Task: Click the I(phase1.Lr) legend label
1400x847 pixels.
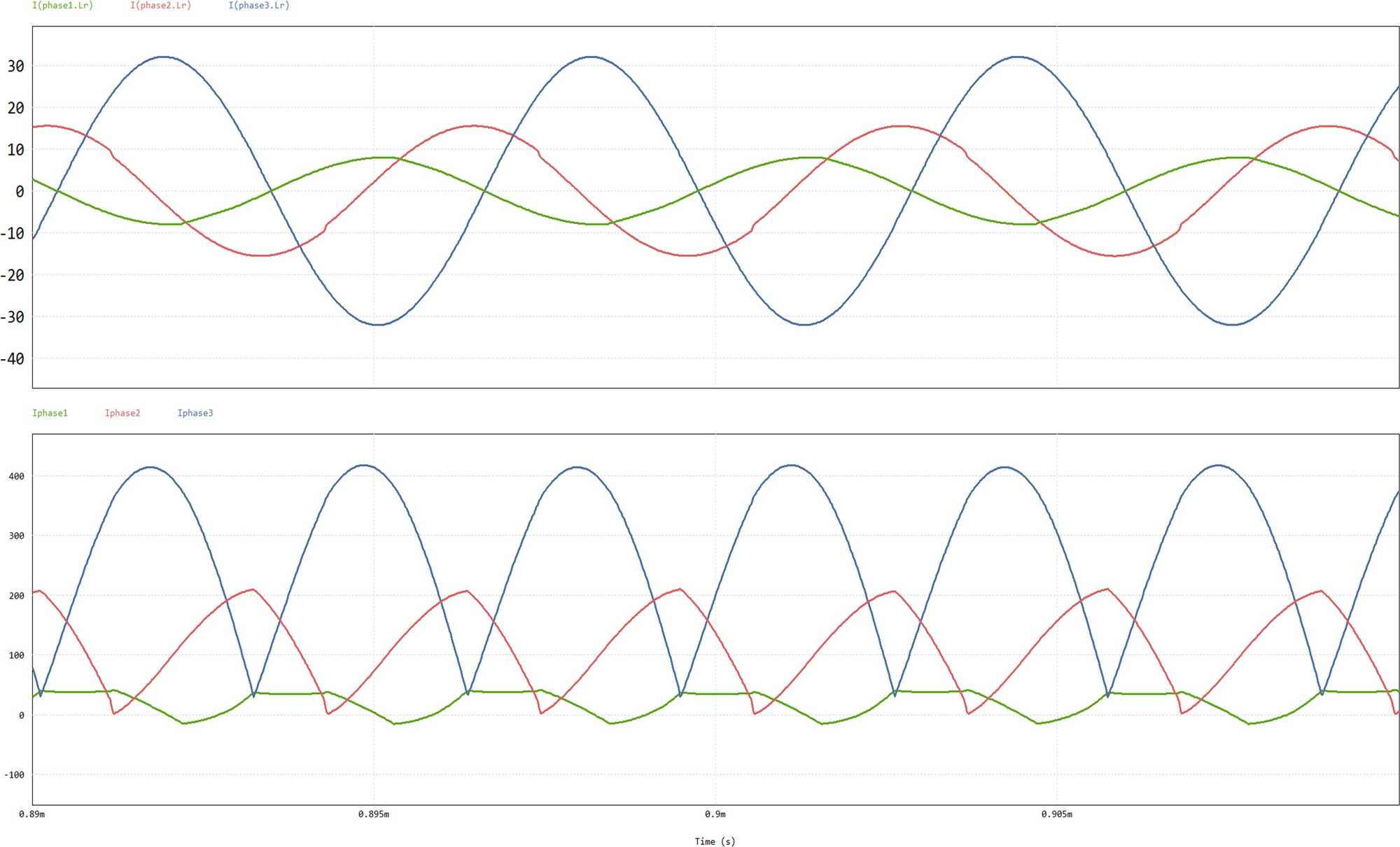Action: (62, 6)
